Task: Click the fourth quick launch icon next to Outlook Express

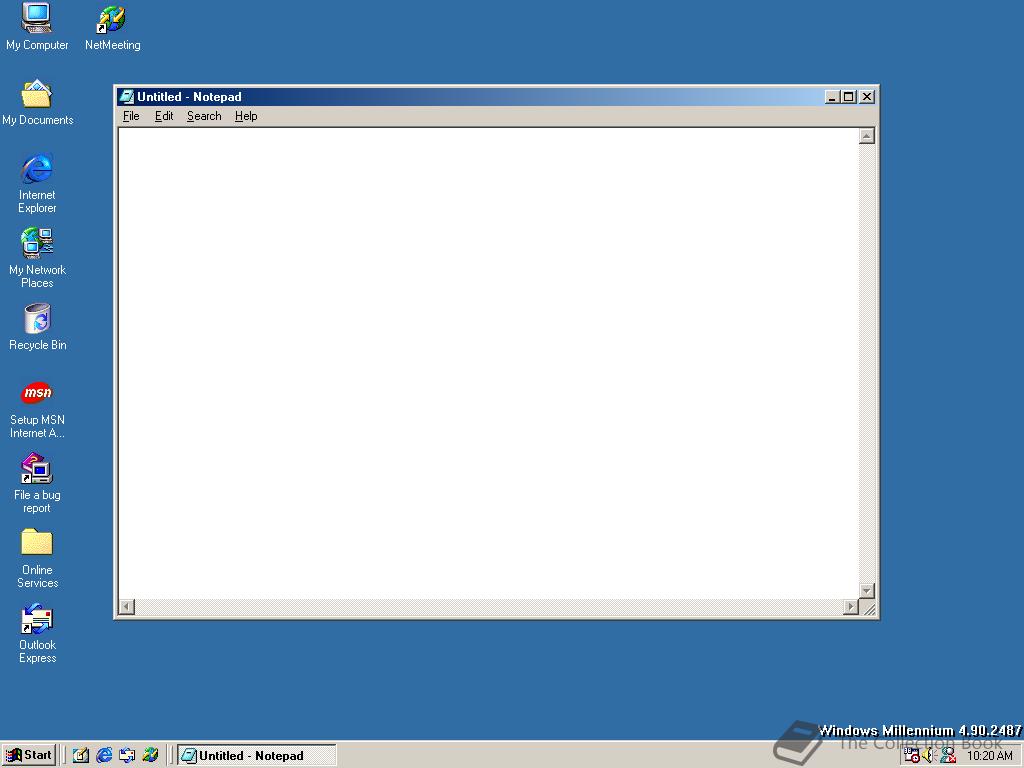Action: (x=150, y=755)
